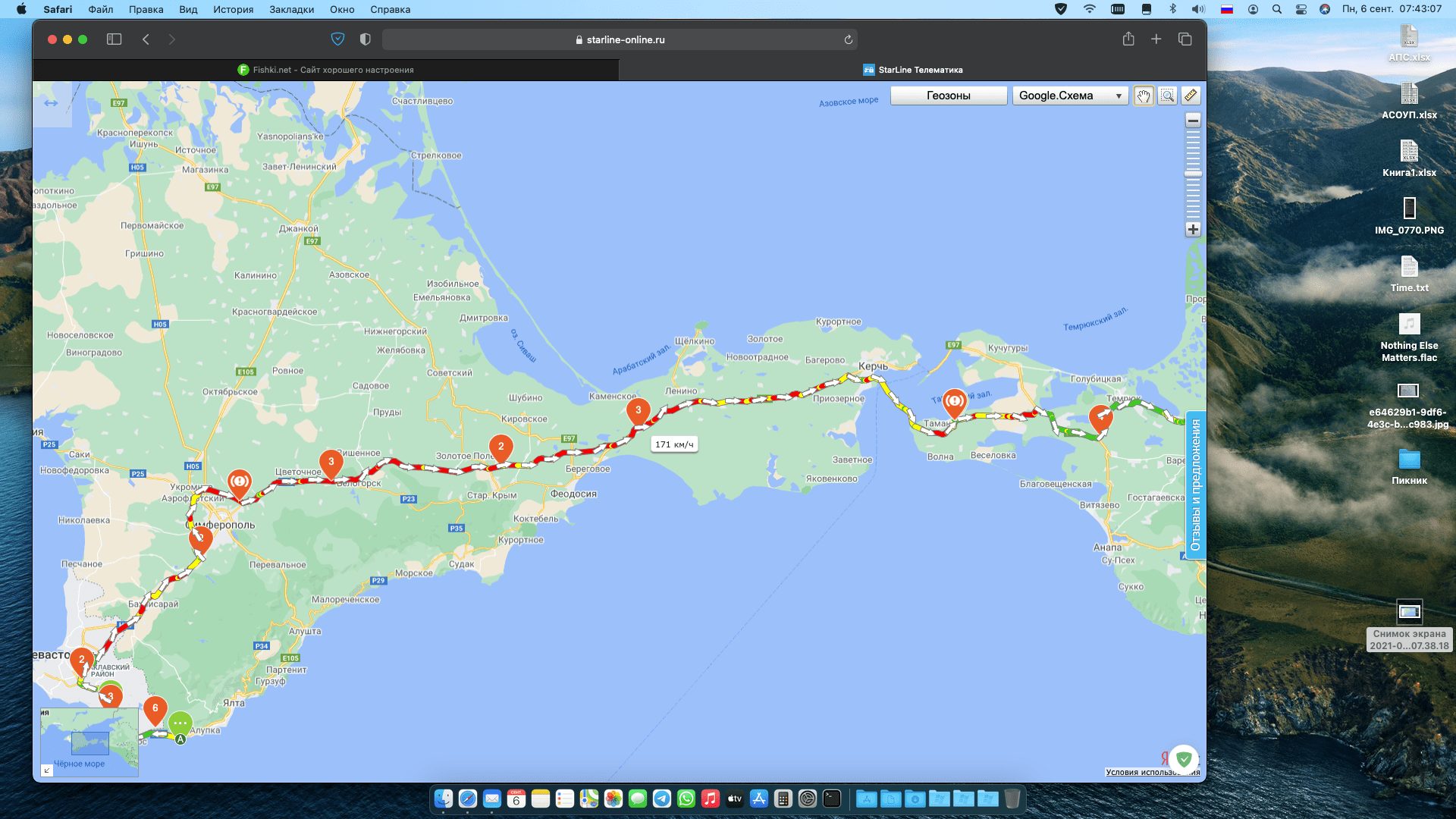Collapse the overview minimap with corner arrow
This screenshot has width=1456, height=819.
tap(47, 770)
